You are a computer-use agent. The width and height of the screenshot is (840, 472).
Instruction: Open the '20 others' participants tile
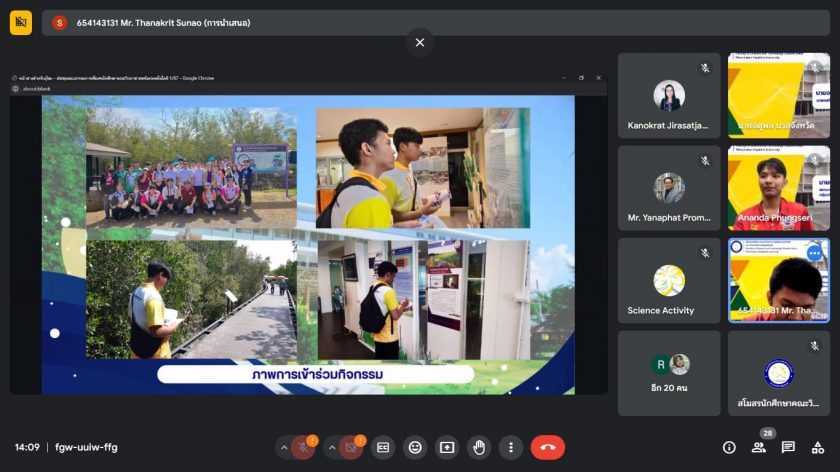coord(668,373)
